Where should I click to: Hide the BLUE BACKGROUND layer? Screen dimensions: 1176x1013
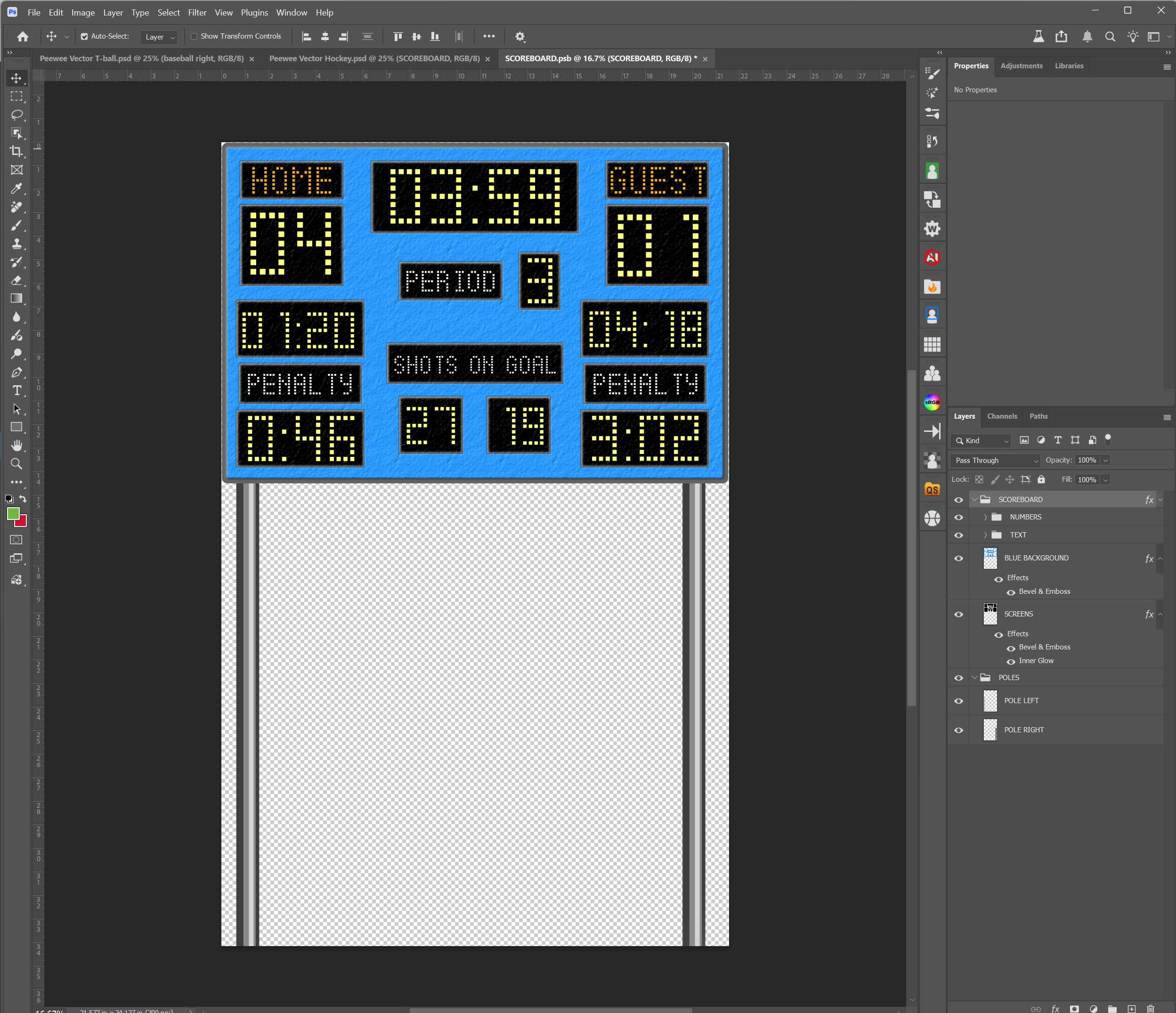[958, 559]
